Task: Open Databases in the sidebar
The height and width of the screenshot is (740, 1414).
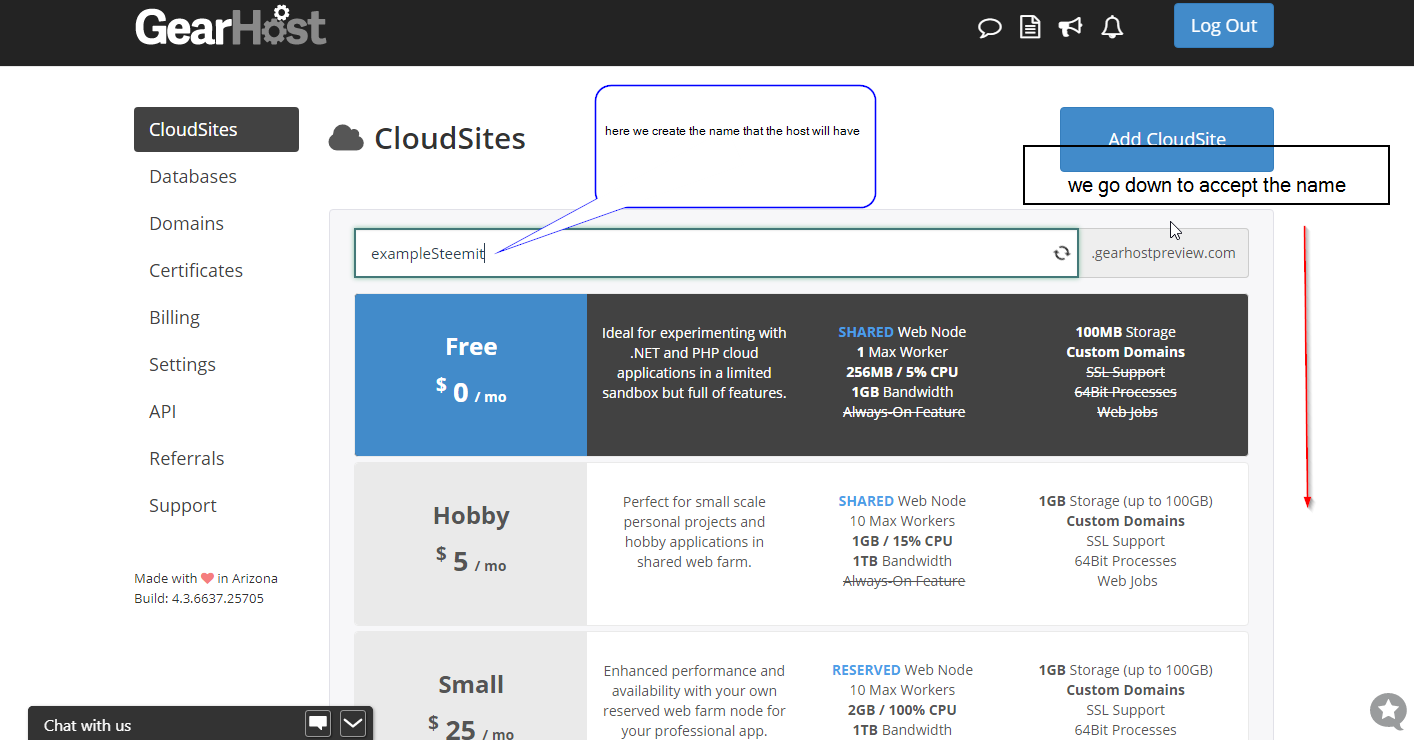Action: click(193, 176)
